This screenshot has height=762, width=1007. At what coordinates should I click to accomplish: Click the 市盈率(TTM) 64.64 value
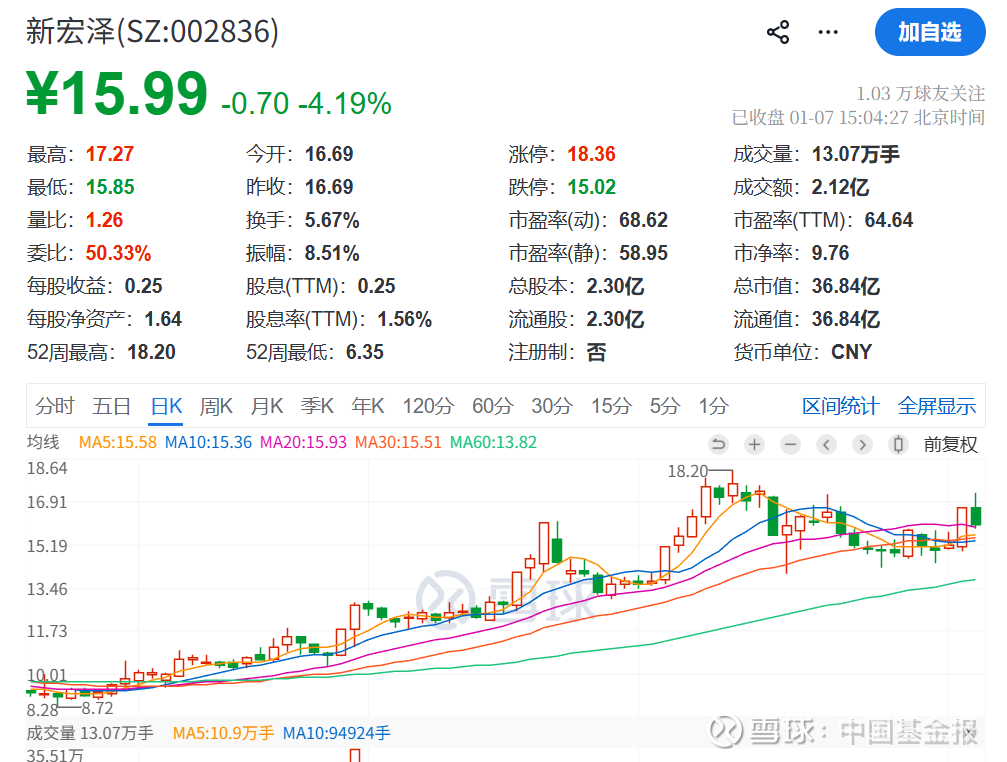889,220
